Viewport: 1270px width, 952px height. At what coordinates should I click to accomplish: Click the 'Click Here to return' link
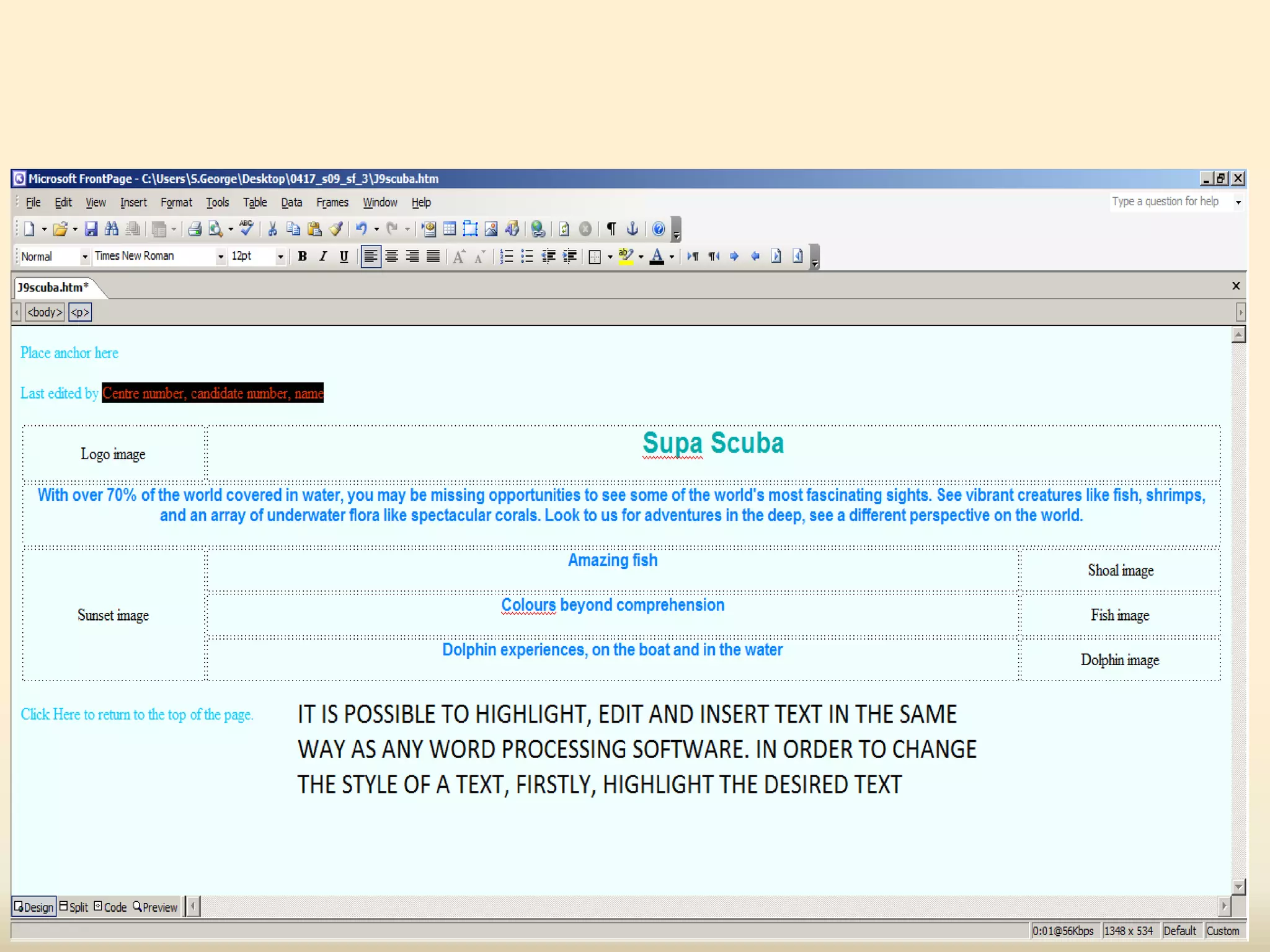(x=136, y=715)
